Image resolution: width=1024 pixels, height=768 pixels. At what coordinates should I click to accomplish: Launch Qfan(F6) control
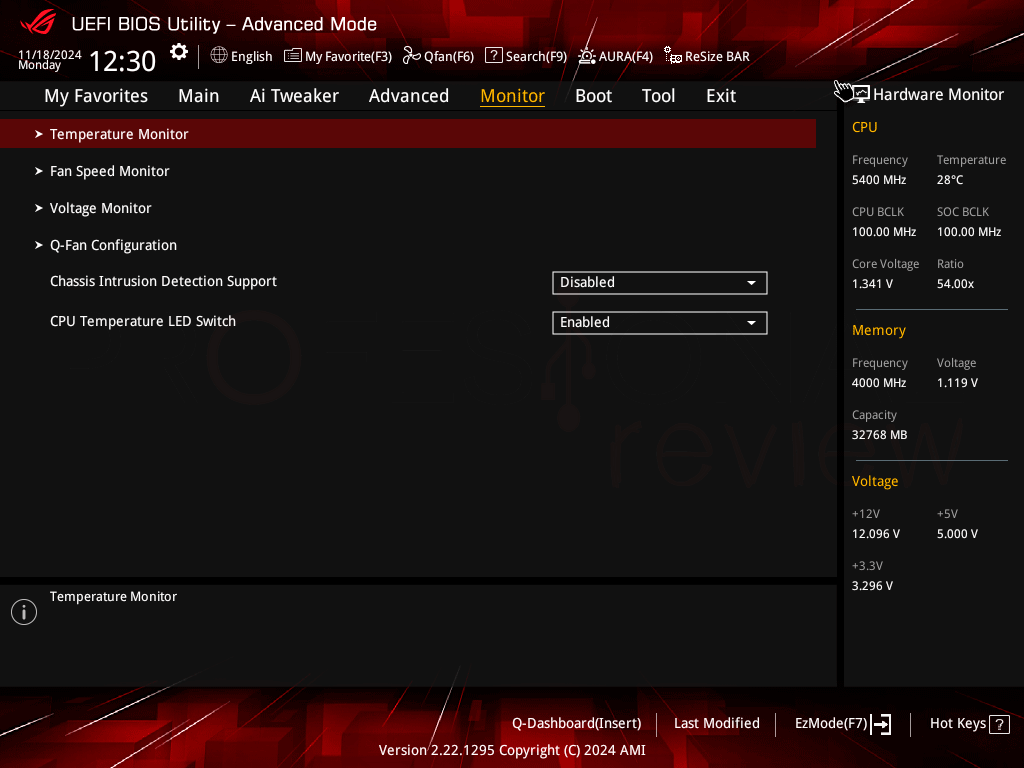tap(438, 56)
